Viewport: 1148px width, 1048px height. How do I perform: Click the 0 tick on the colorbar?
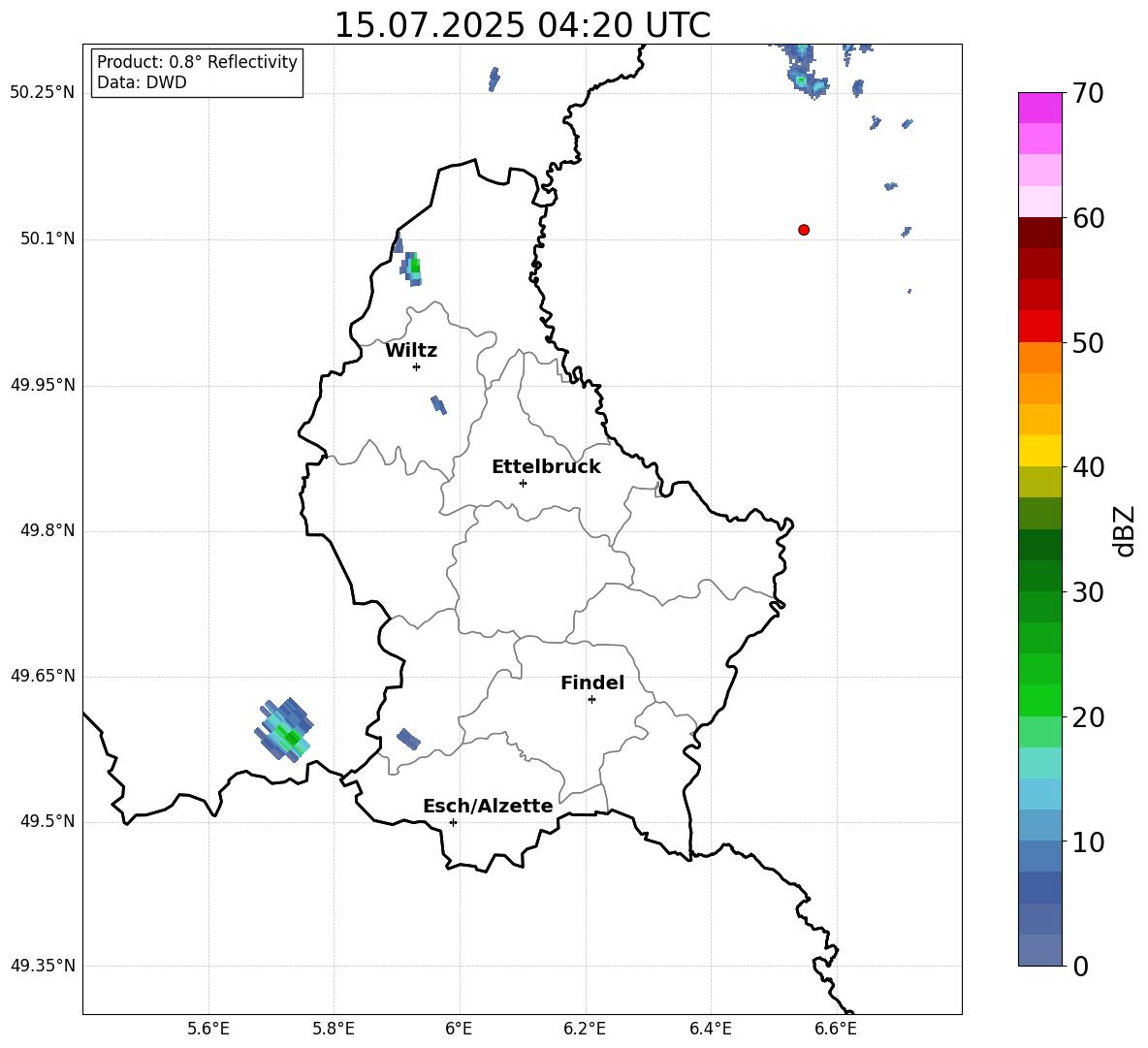coord(1080,967)
